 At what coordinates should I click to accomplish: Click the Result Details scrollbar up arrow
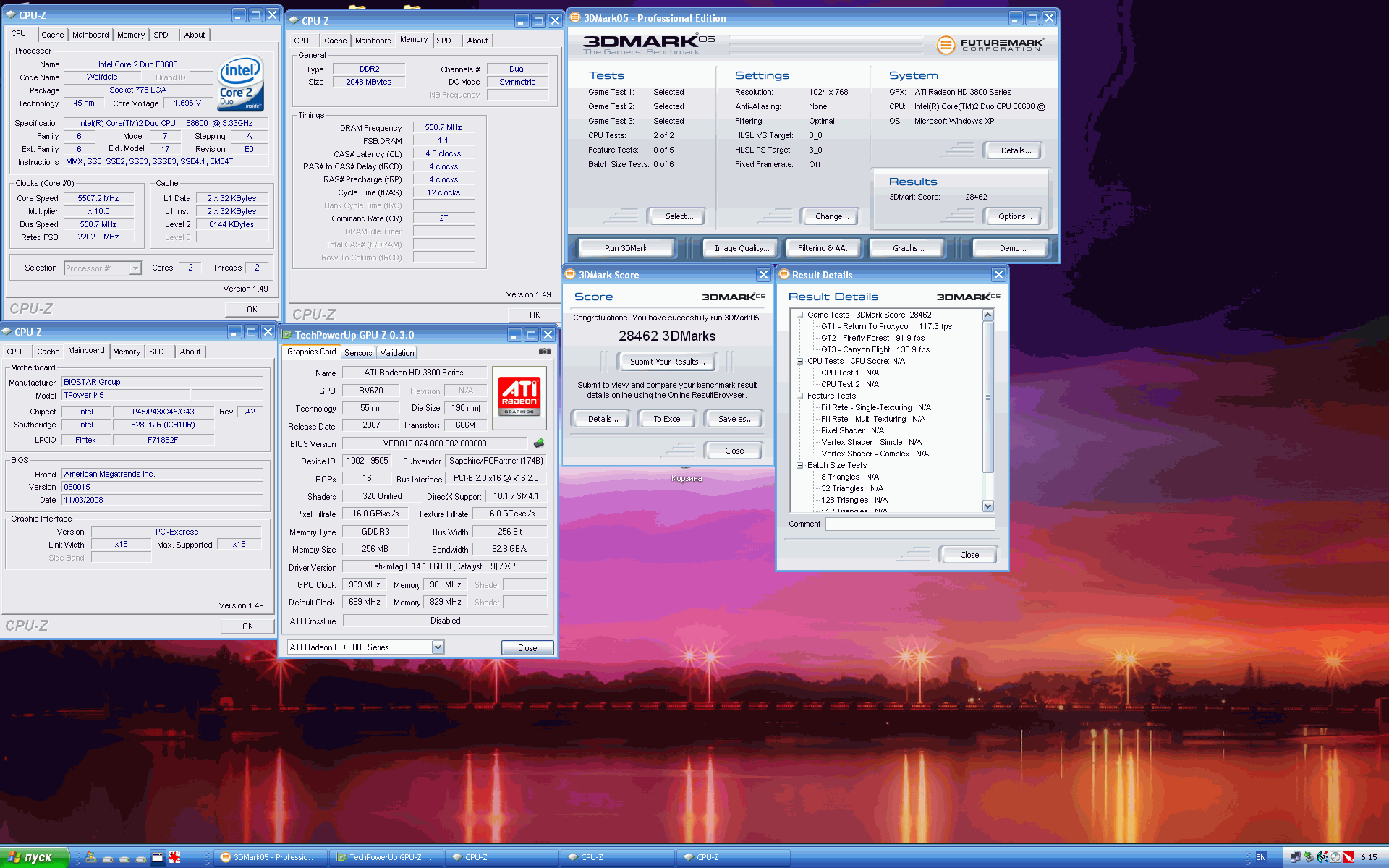[x=988, y=315]
